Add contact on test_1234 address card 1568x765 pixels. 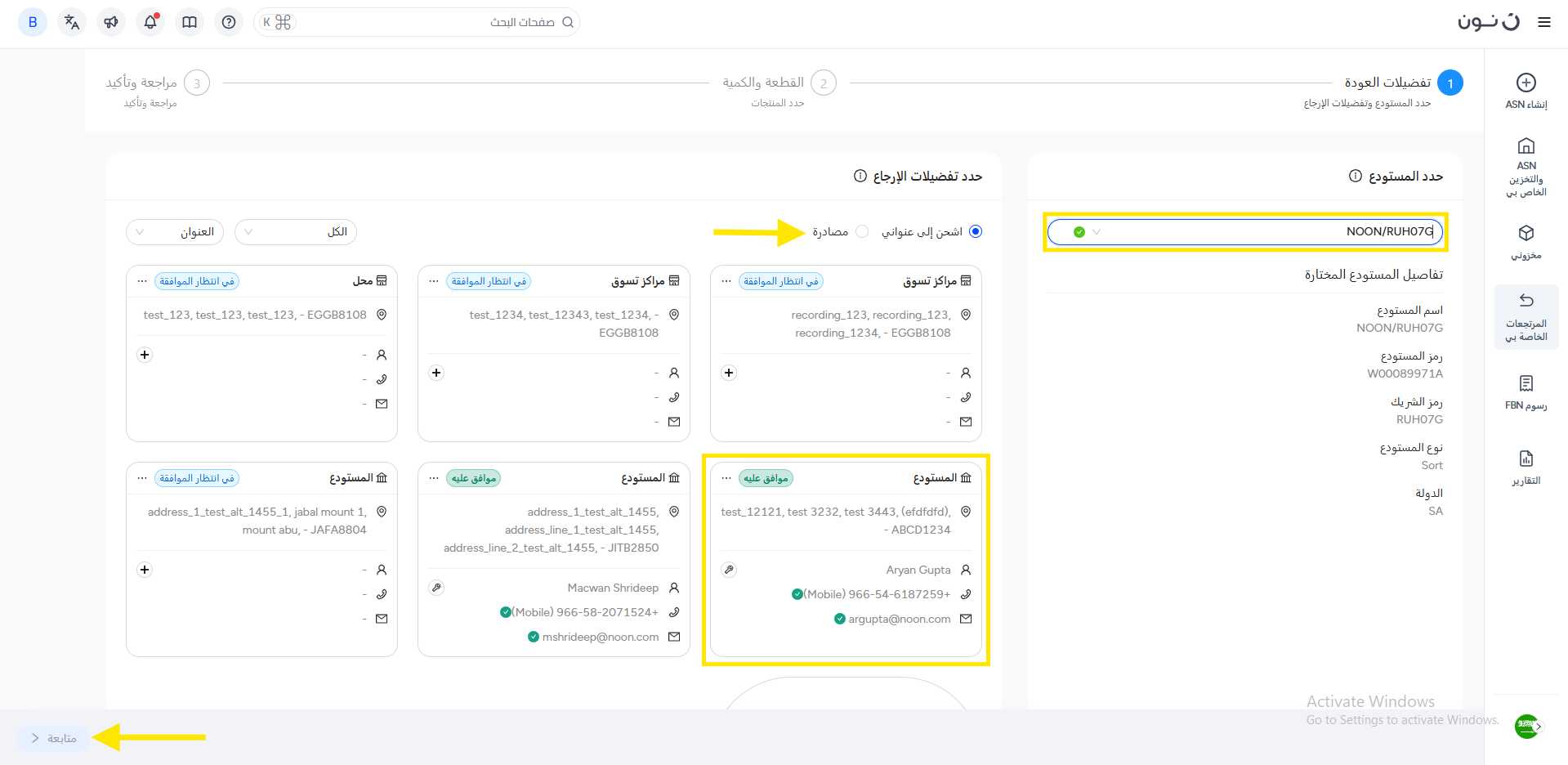[x=436, y=373]
